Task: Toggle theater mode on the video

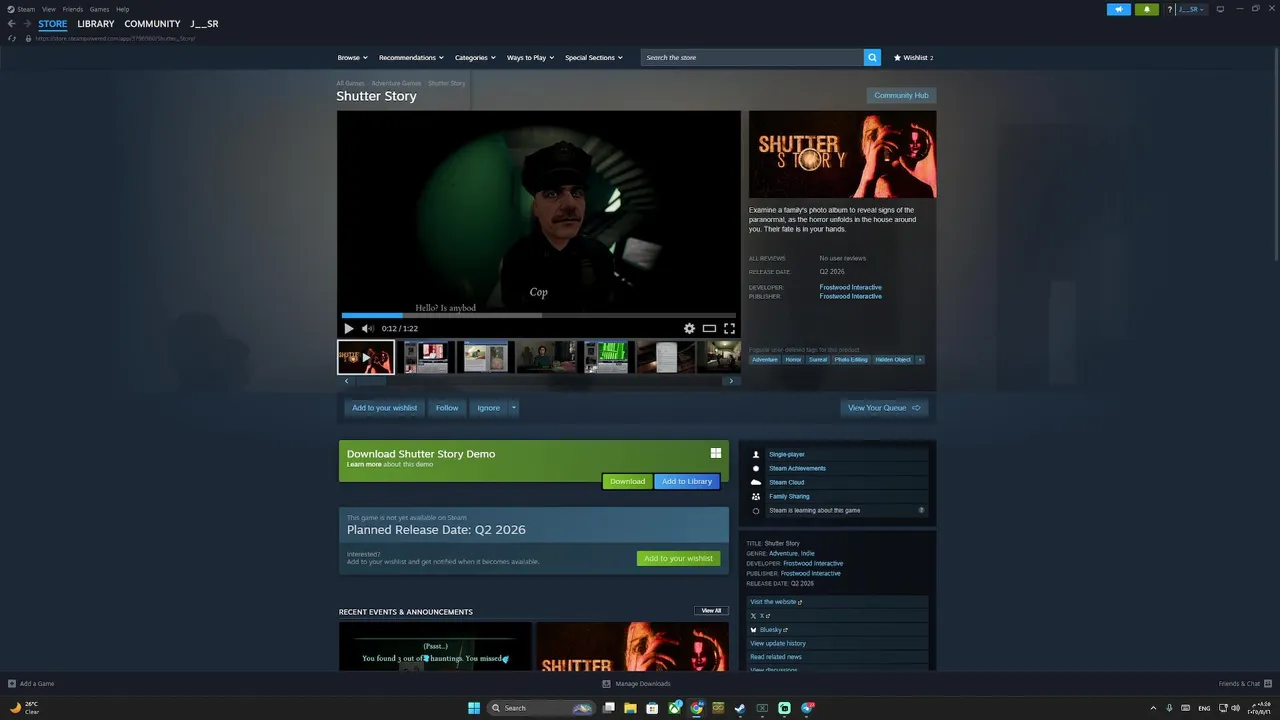Action: pyautogui.click(x=709, y=328)
